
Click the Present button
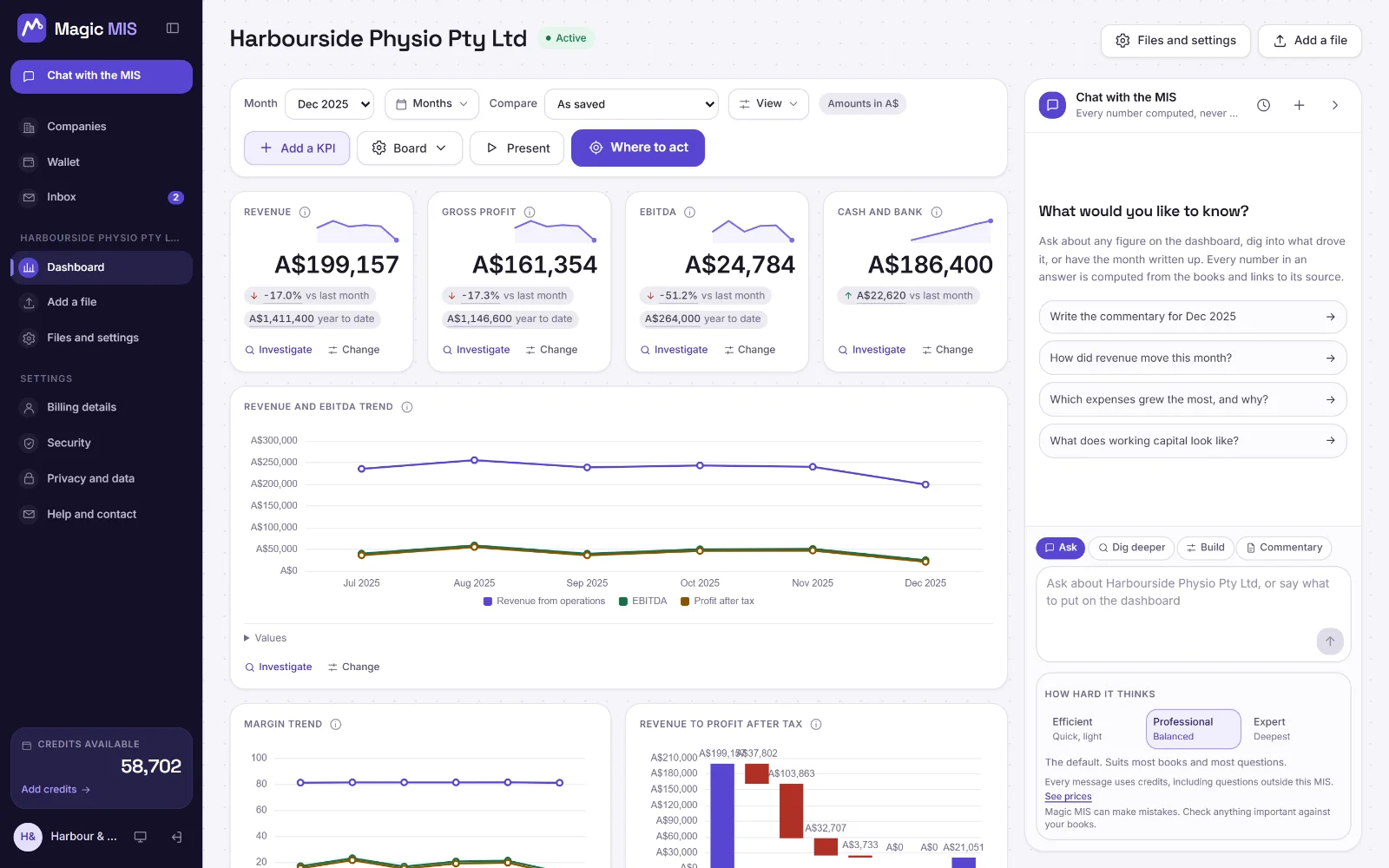tap(517, 148)
